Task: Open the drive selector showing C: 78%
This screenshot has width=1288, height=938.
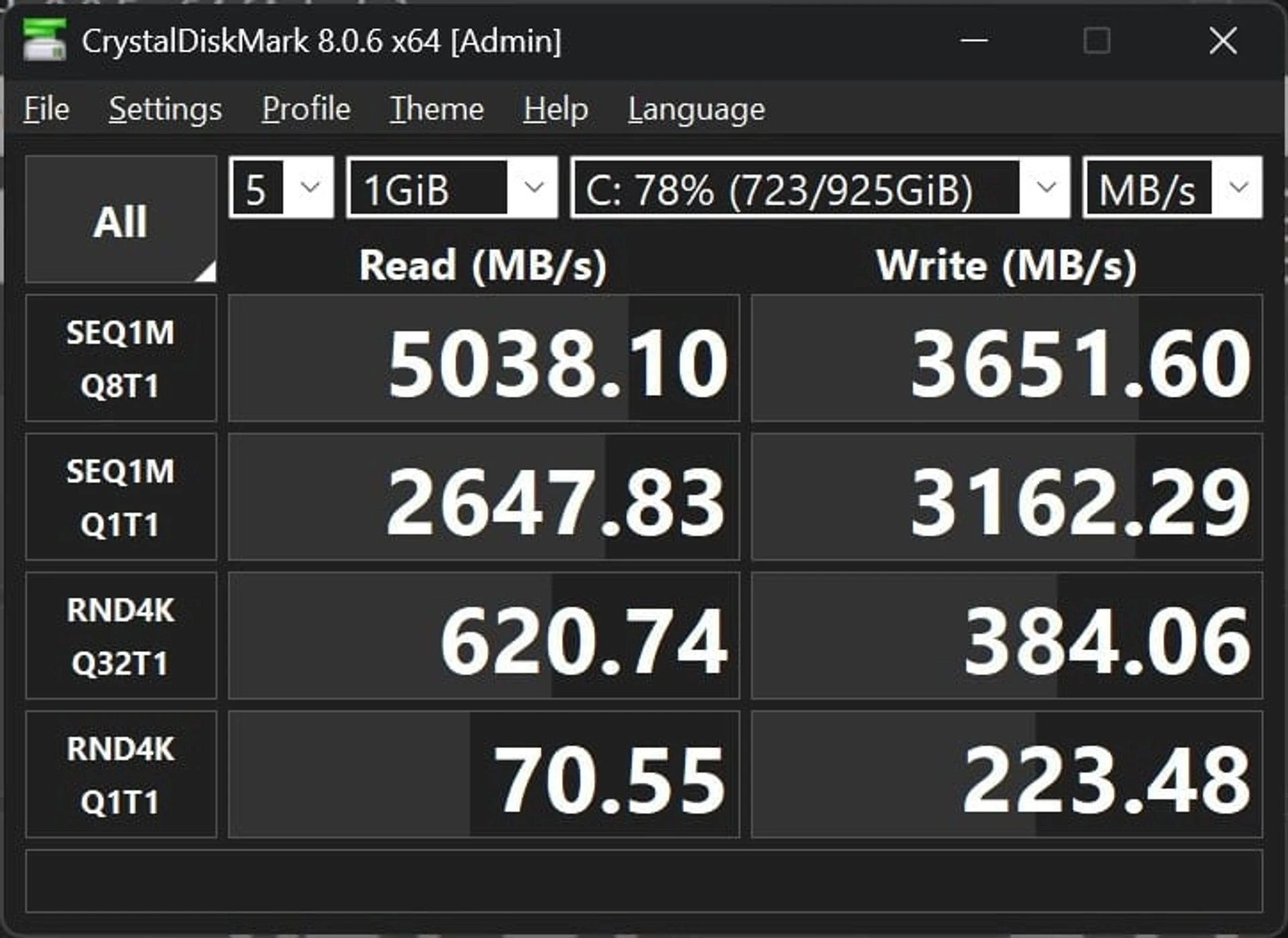Action: point(820,187)
